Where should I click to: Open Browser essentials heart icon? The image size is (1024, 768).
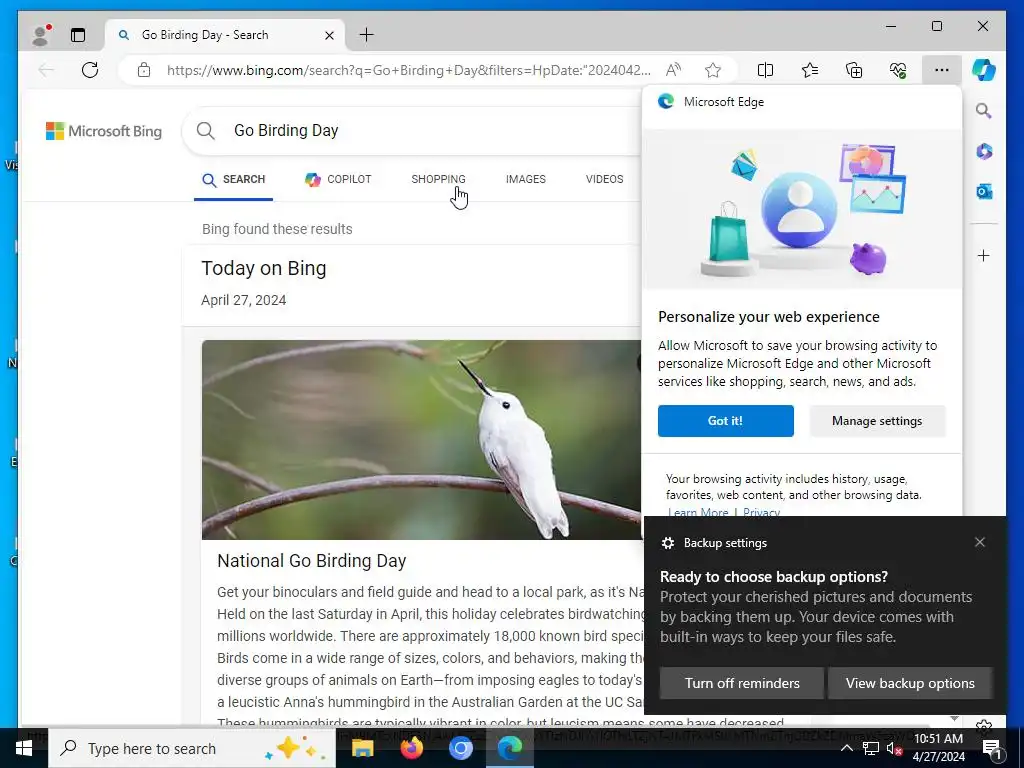click(898, 70)
